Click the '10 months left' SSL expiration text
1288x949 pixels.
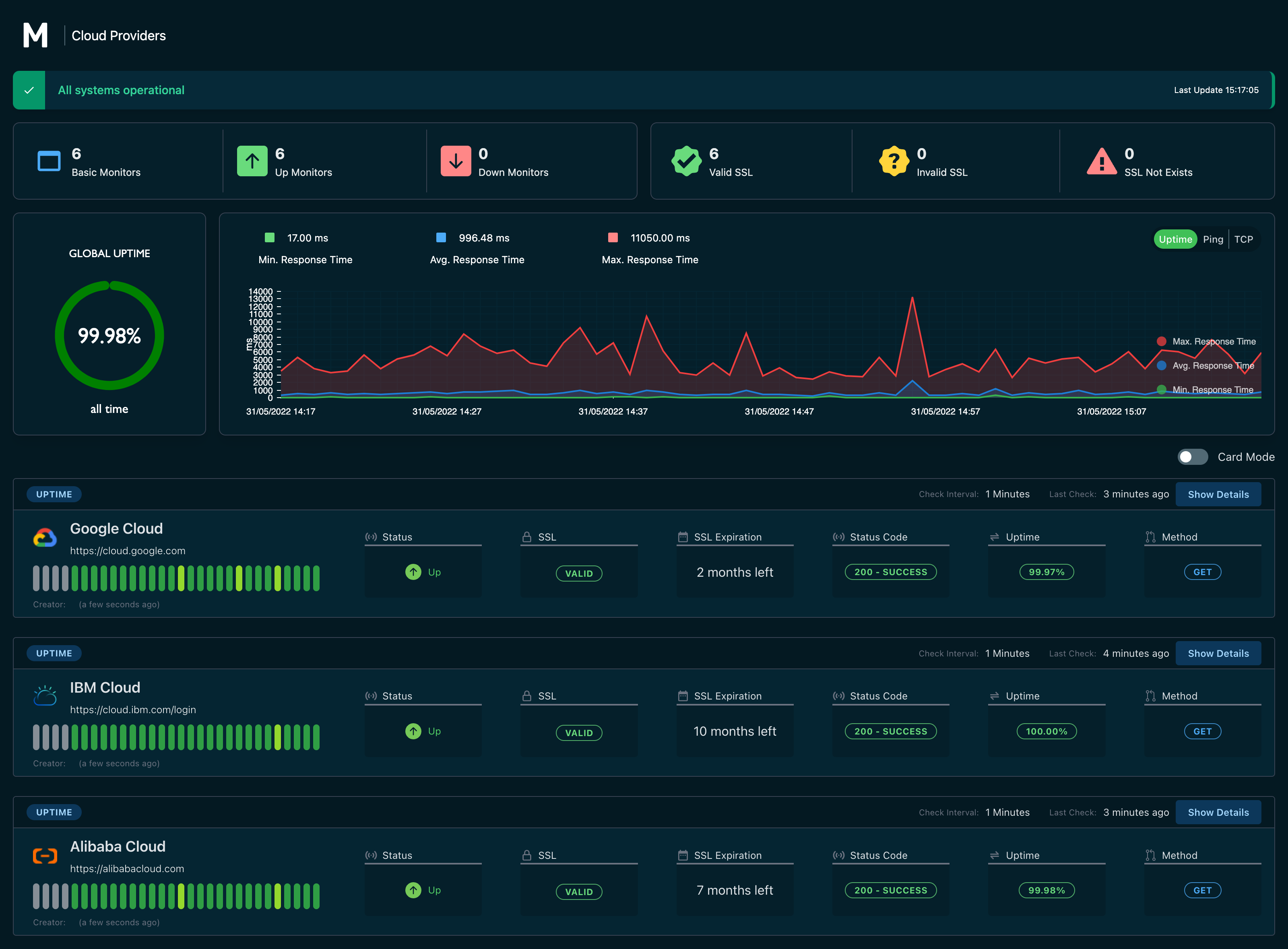pos(735,731)
